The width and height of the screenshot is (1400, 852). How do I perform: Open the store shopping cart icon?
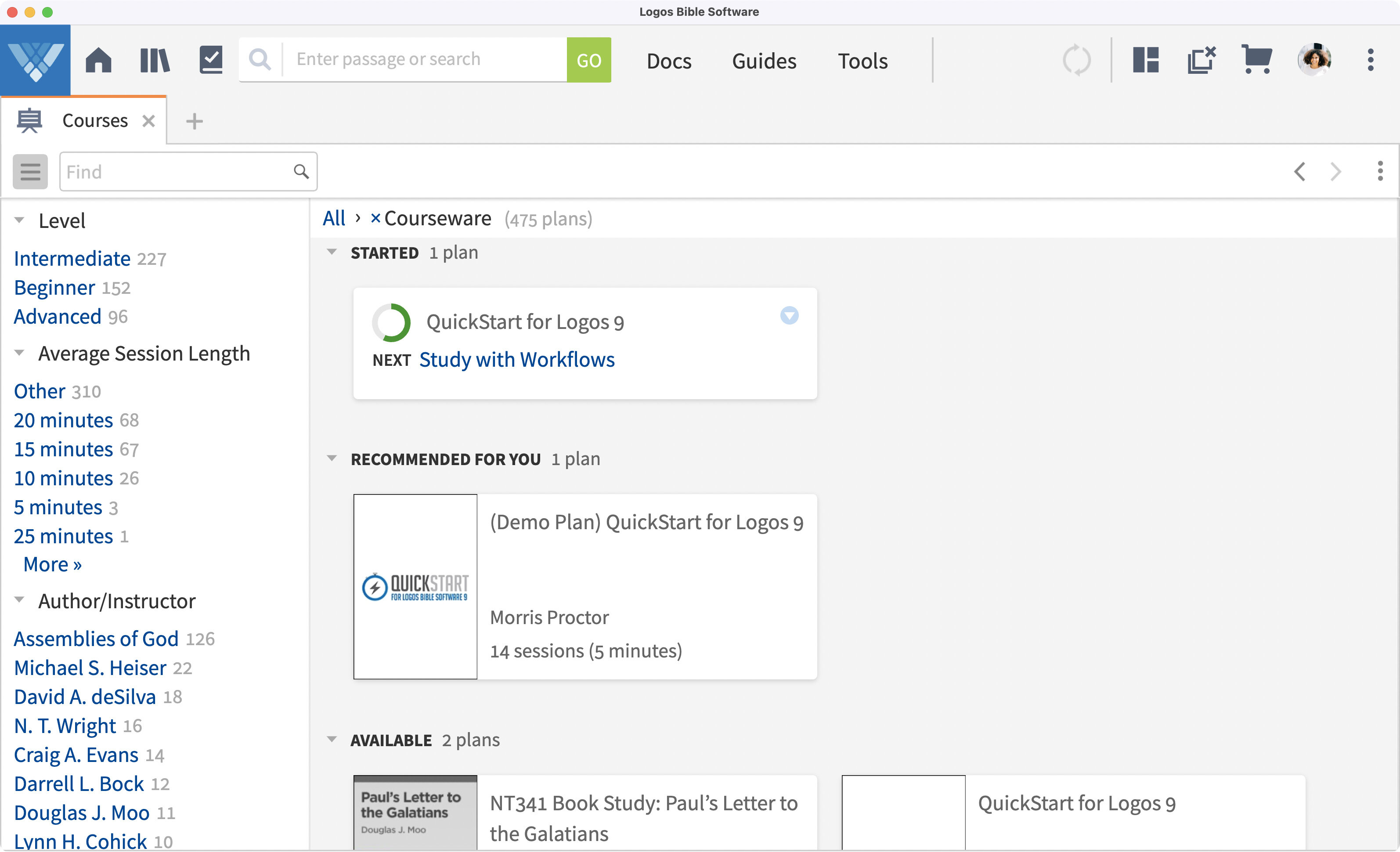pyautogui.click(x=1257, y=59)
